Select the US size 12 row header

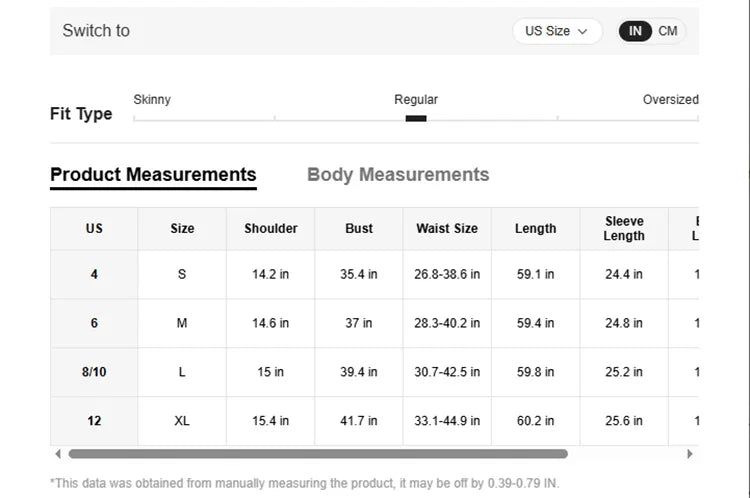[94, 421]
